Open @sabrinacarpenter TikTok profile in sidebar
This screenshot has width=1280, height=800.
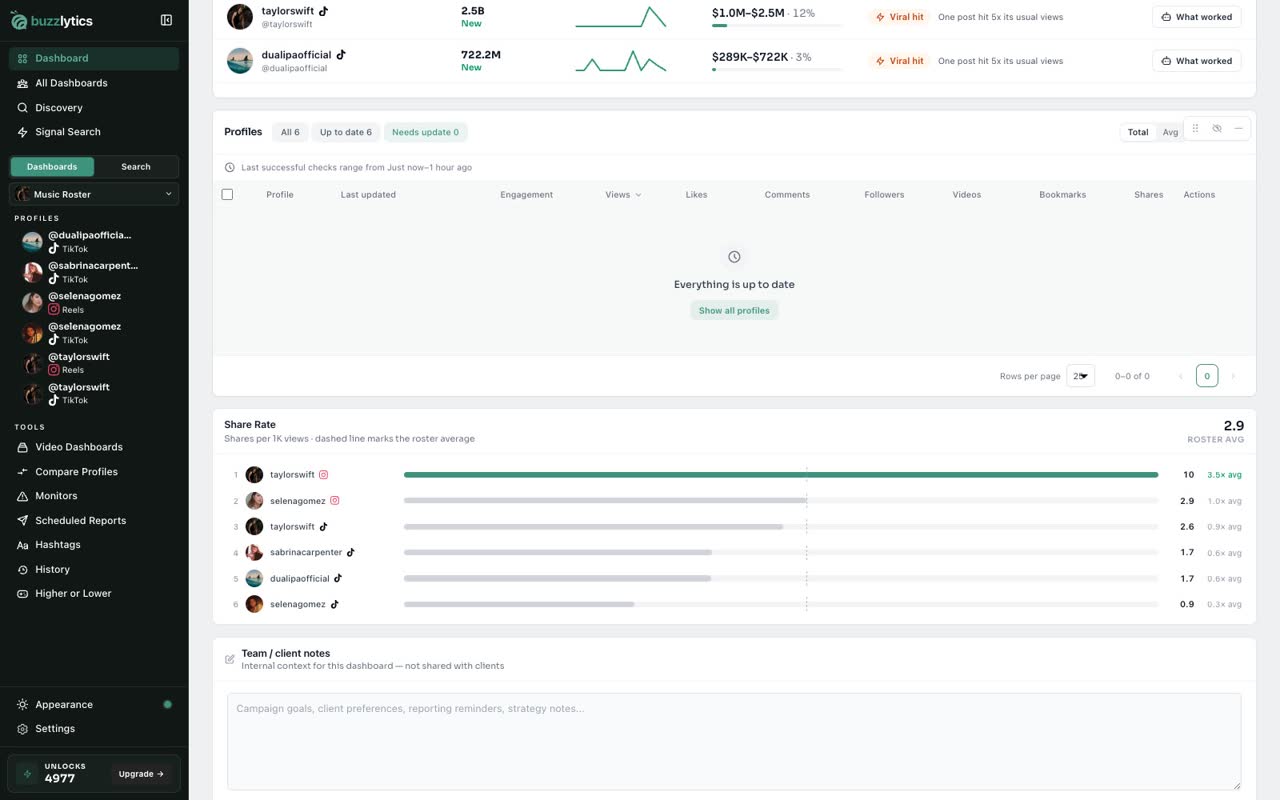click(94, 272)
